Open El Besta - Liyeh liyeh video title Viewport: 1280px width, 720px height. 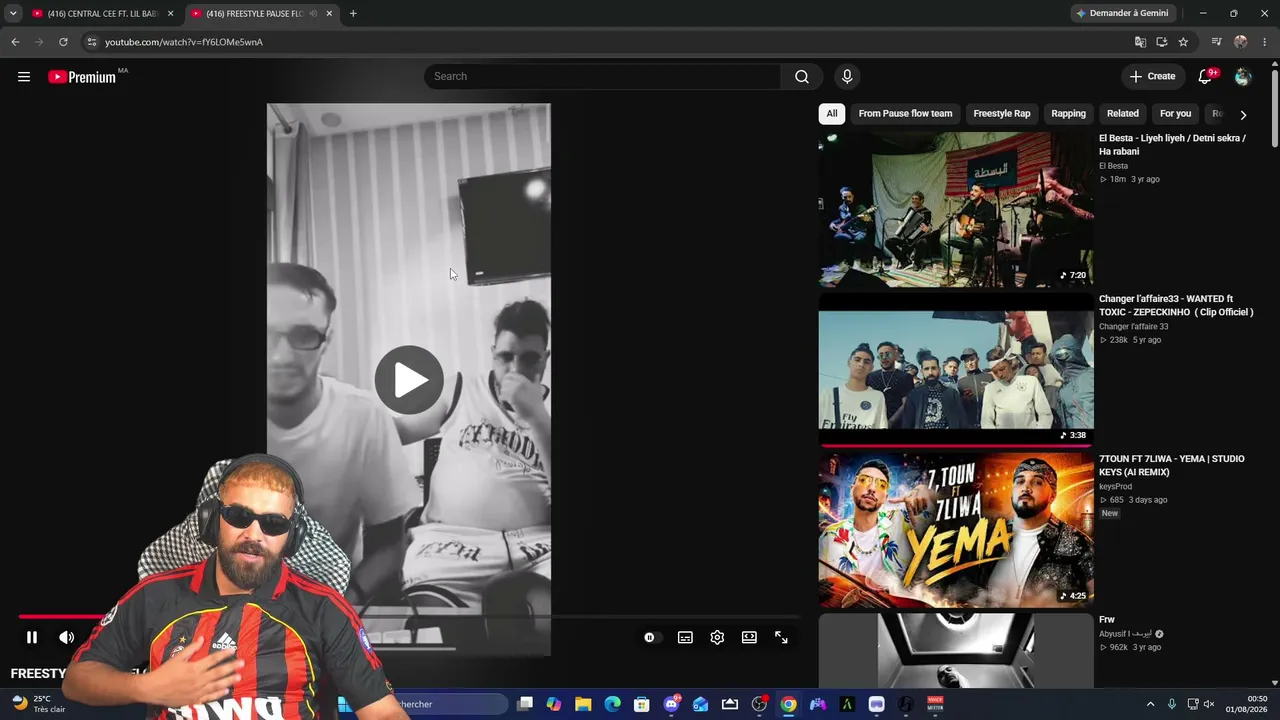1172,145
